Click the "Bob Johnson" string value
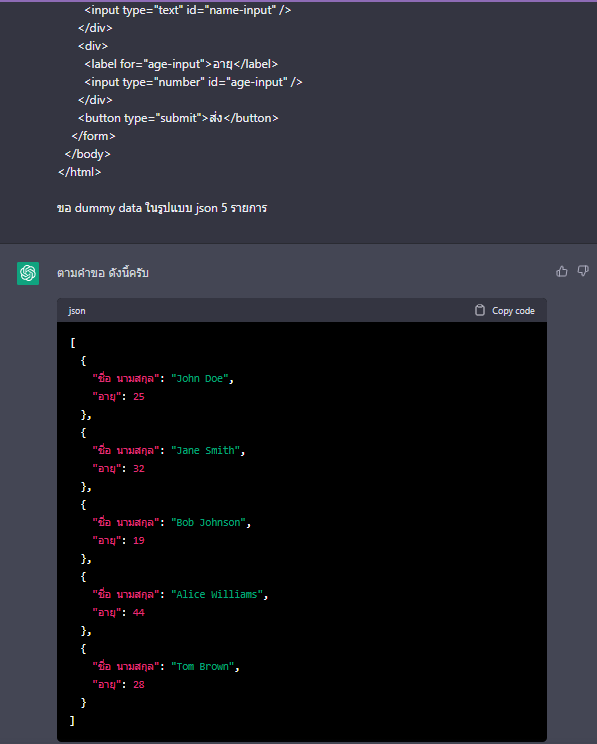This screenshot has height=744, width=597. click(x=208, y=522)
